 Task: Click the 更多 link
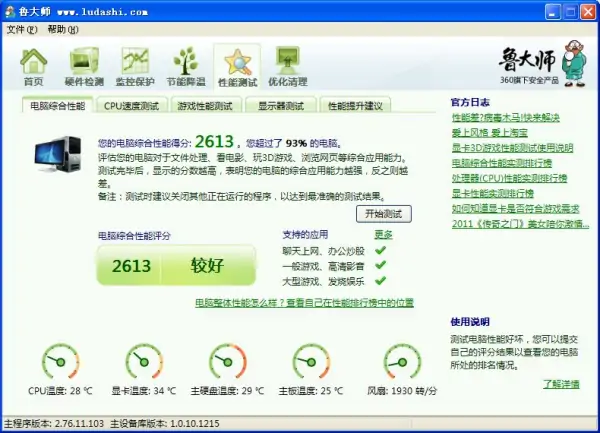pyautogui.click(x=383, y=234)
